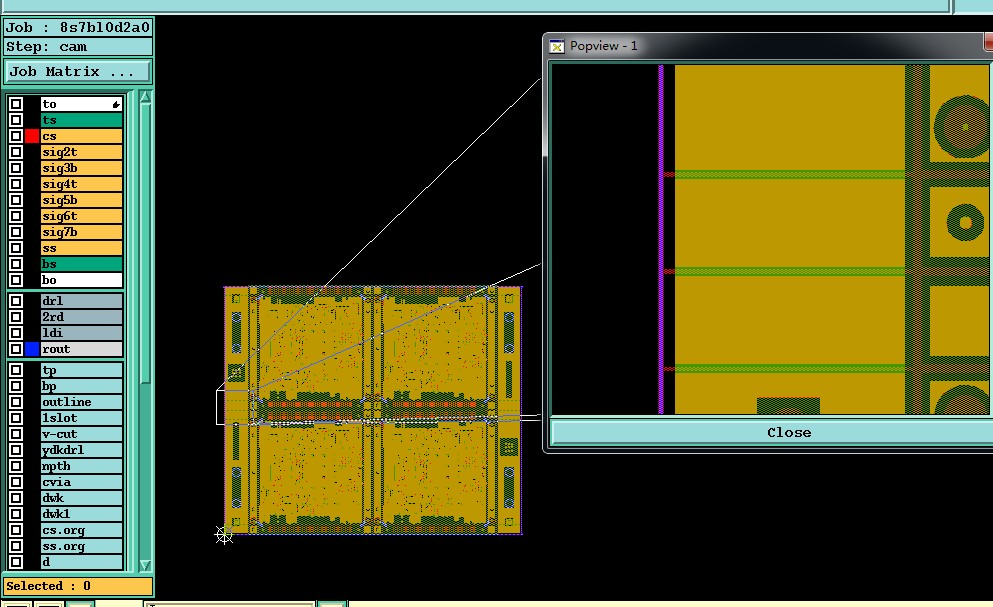993x607 pixels.
Task: Select the tp layer row
Action: tap(82, 370)
